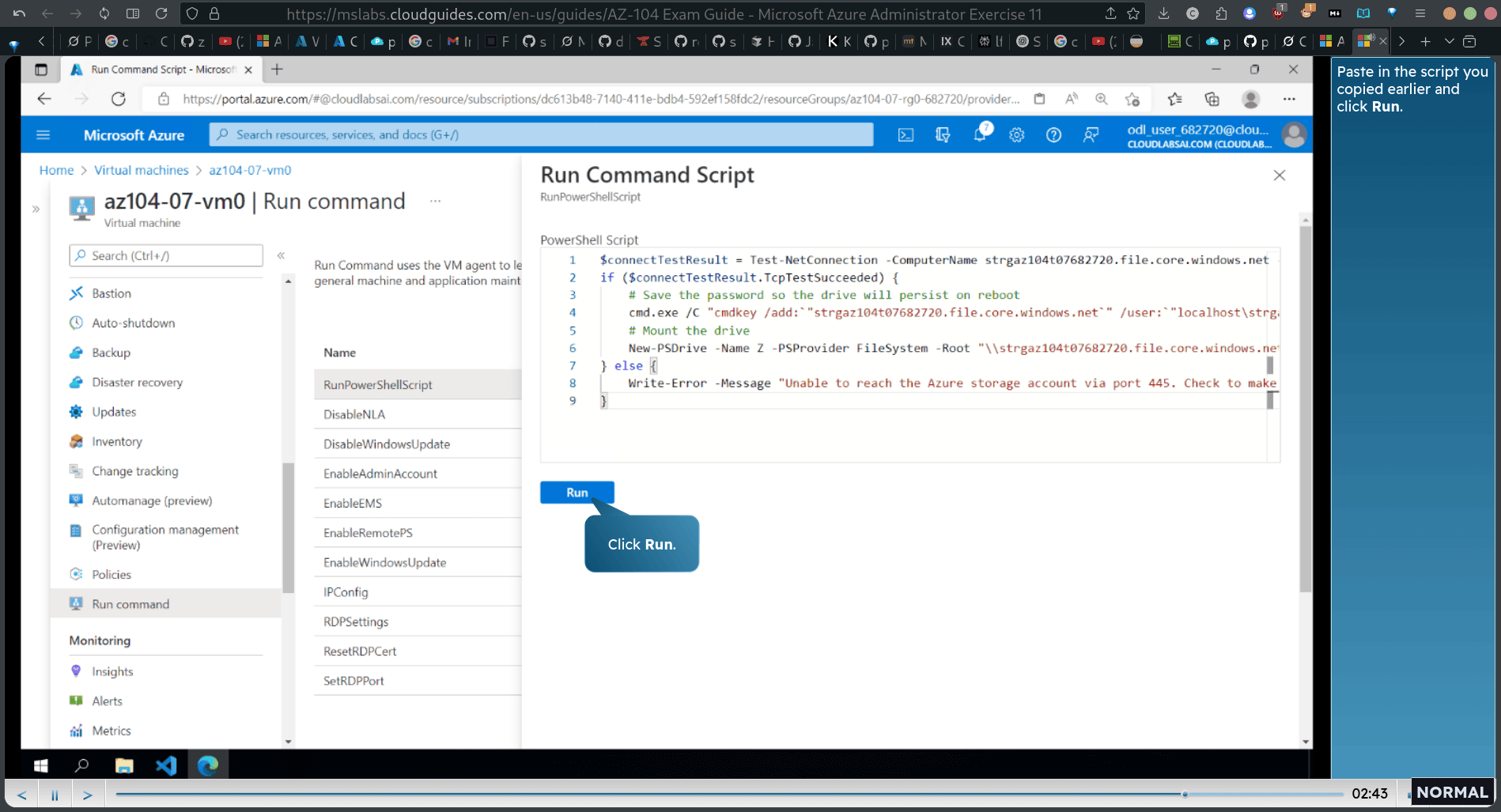Viewport: 1501px width, 812px height.
Task: Go to previous guide step arrow
Action: tap(22, 795)
